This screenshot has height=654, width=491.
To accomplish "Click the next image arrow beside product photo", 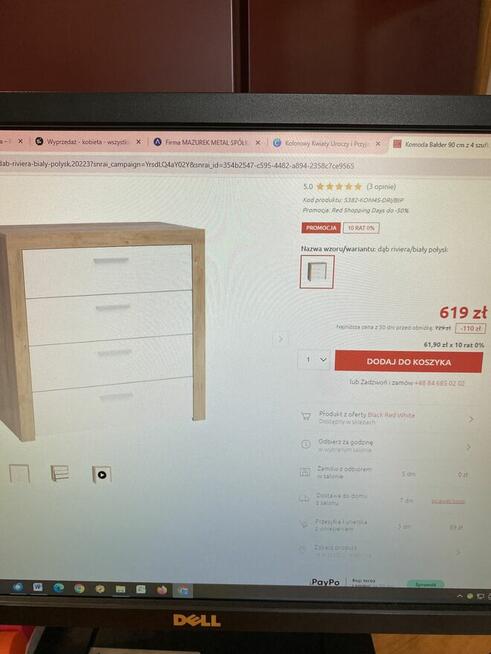I will (281, 339).
